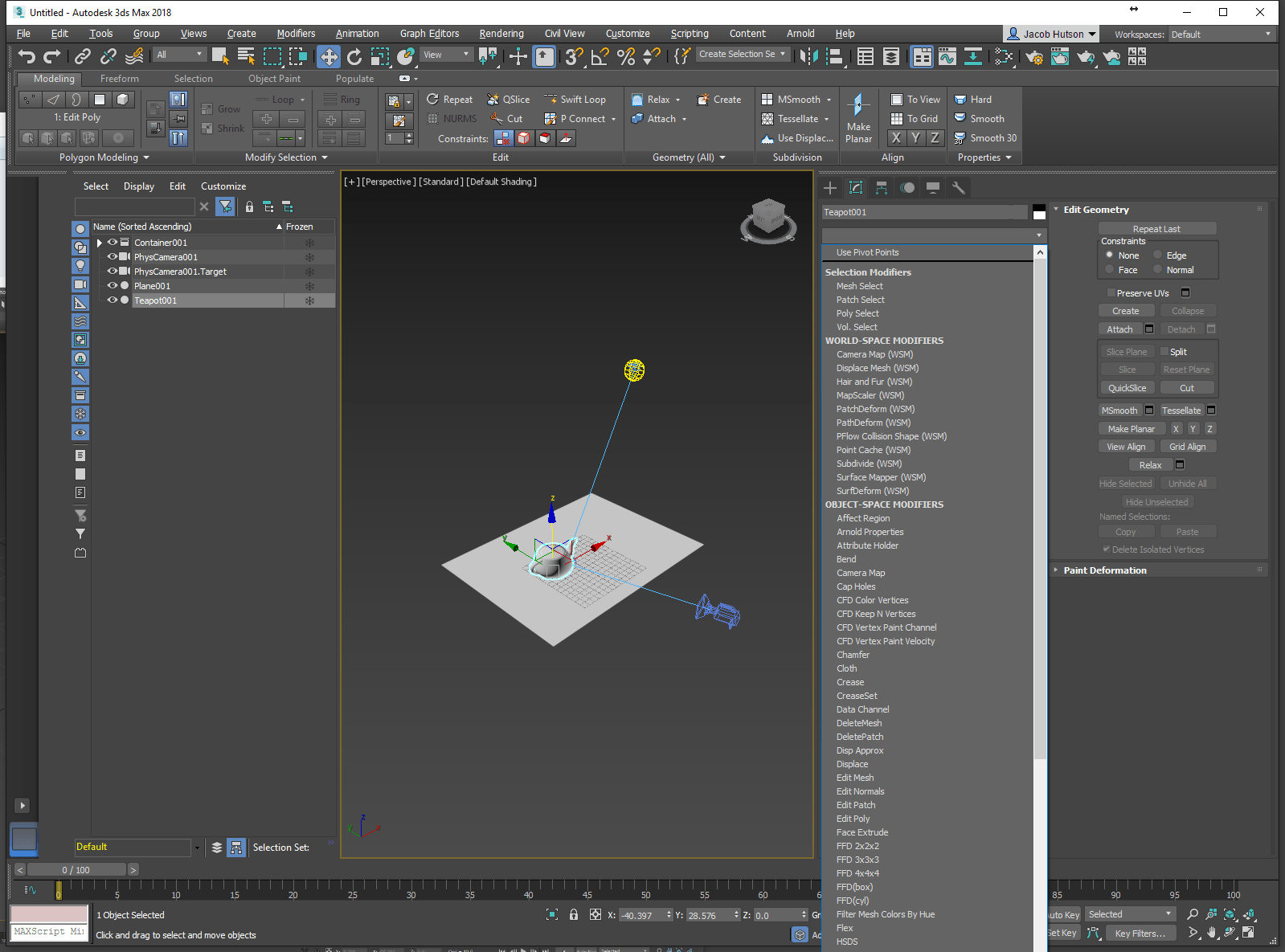The width and height of the screenshot is (1285, 952).
Task: Select the Normal constraint radio button
Action: click(x=1158, y=270)
